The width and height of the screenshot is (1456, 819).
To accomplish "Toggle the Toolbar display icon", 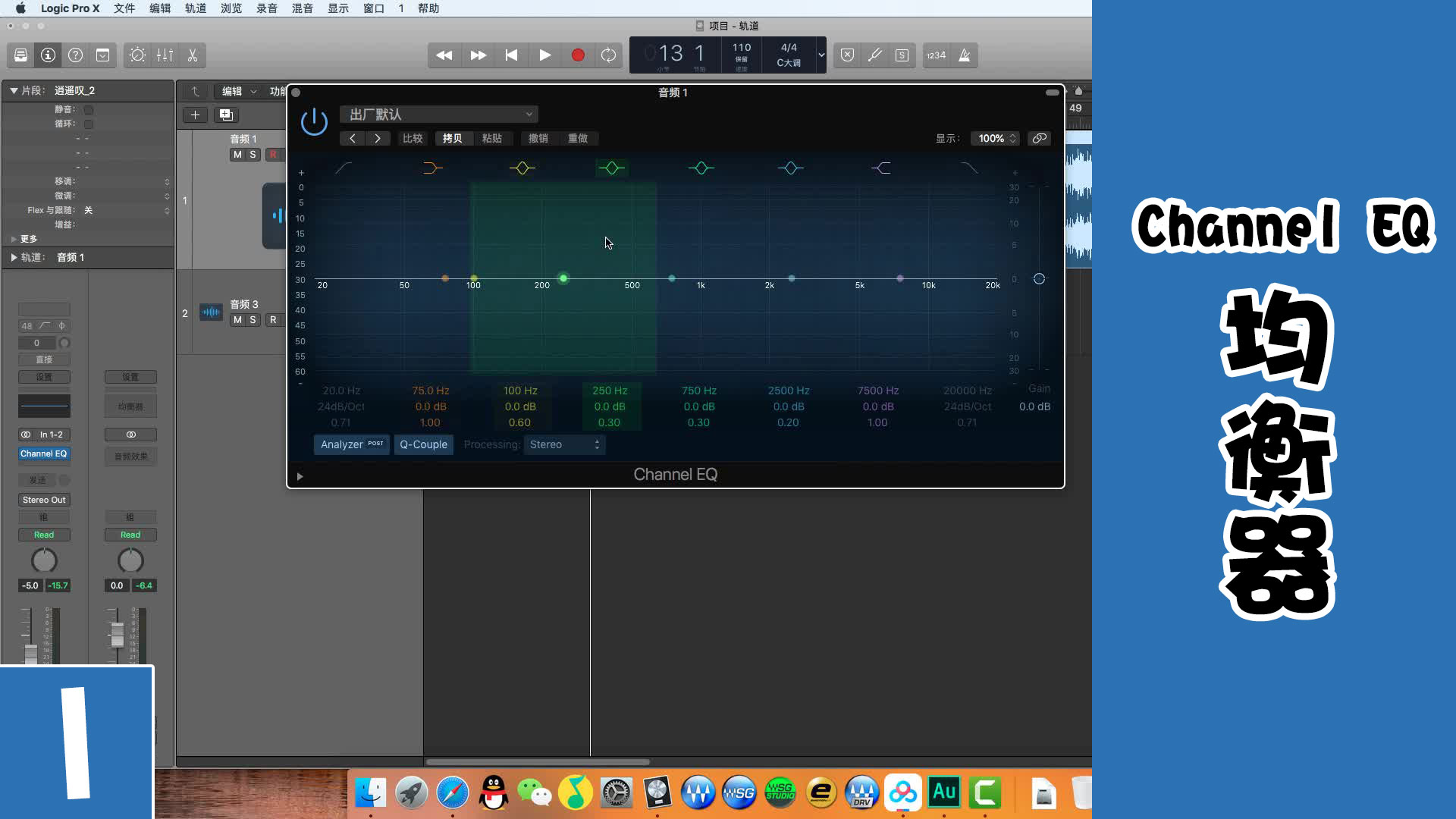I will click(x=102, y=55).
